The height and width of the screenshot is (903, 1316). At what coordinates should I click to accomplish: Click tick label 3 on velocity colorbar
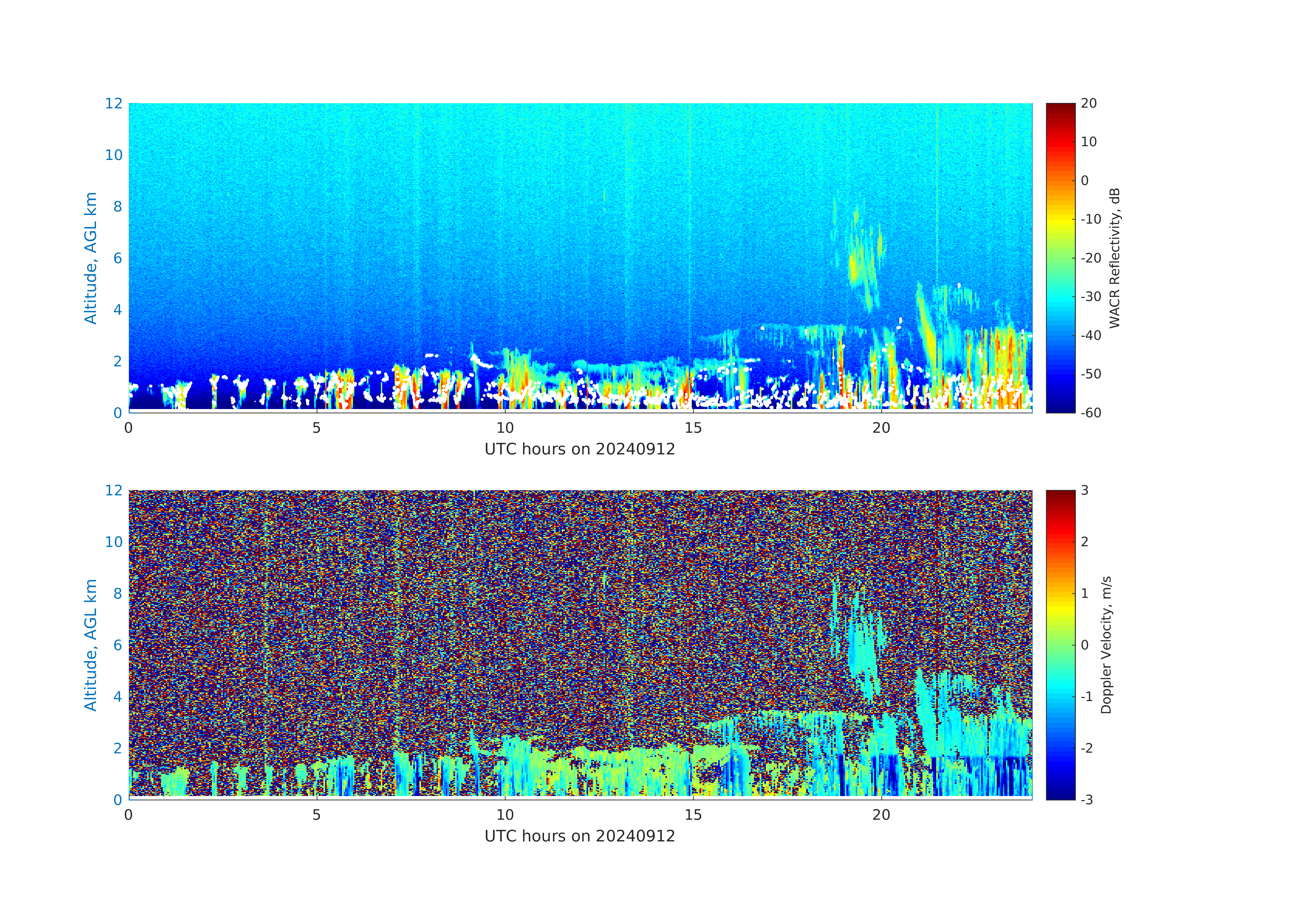(x=1085, y=490)
